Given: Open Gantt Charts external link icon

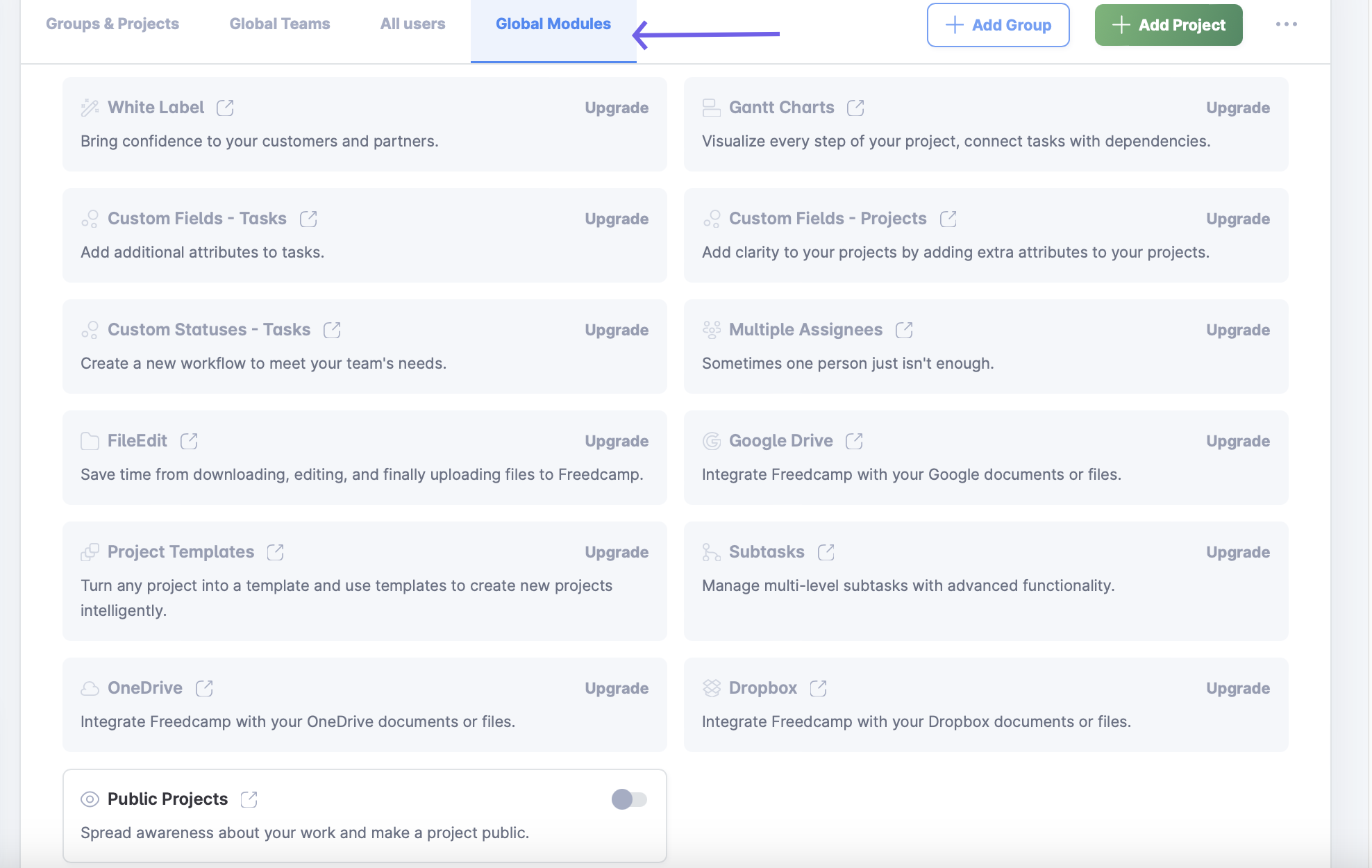Looking at the screenshot, I should tap(855, 108).
